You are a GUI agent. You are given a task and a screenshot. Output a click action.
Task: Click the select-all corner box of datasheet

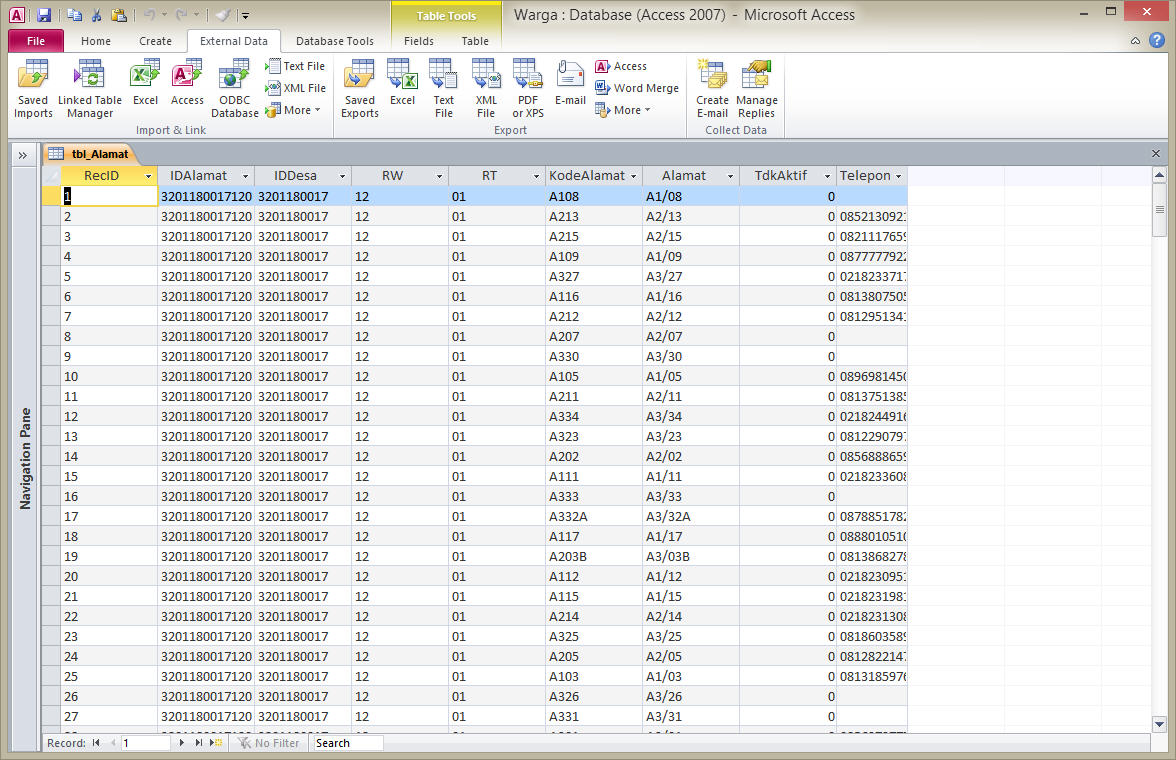click(x=51, y=176)
